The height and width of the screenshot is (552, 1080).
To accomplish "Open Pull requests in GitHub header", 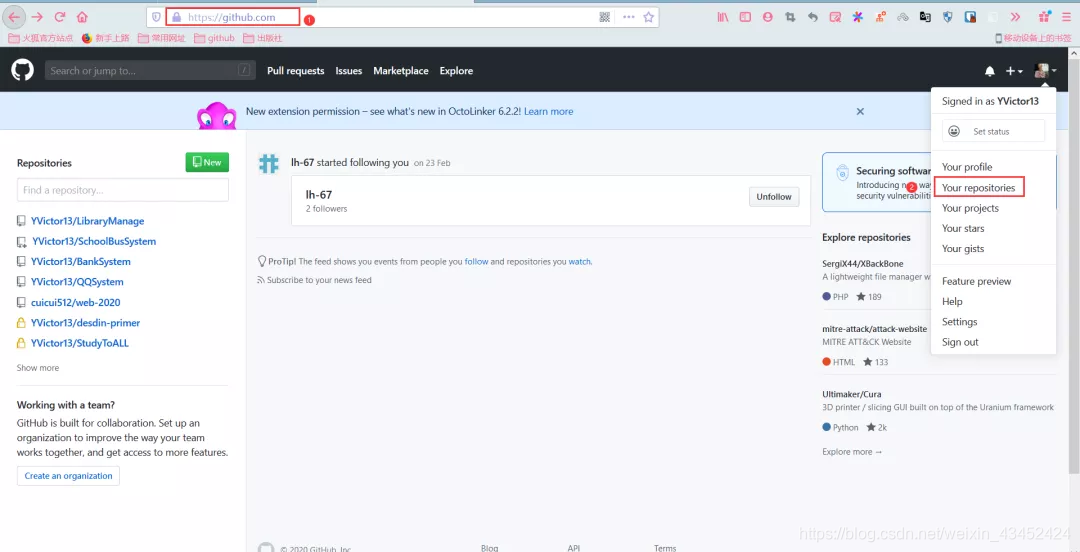I will point(295,71).
